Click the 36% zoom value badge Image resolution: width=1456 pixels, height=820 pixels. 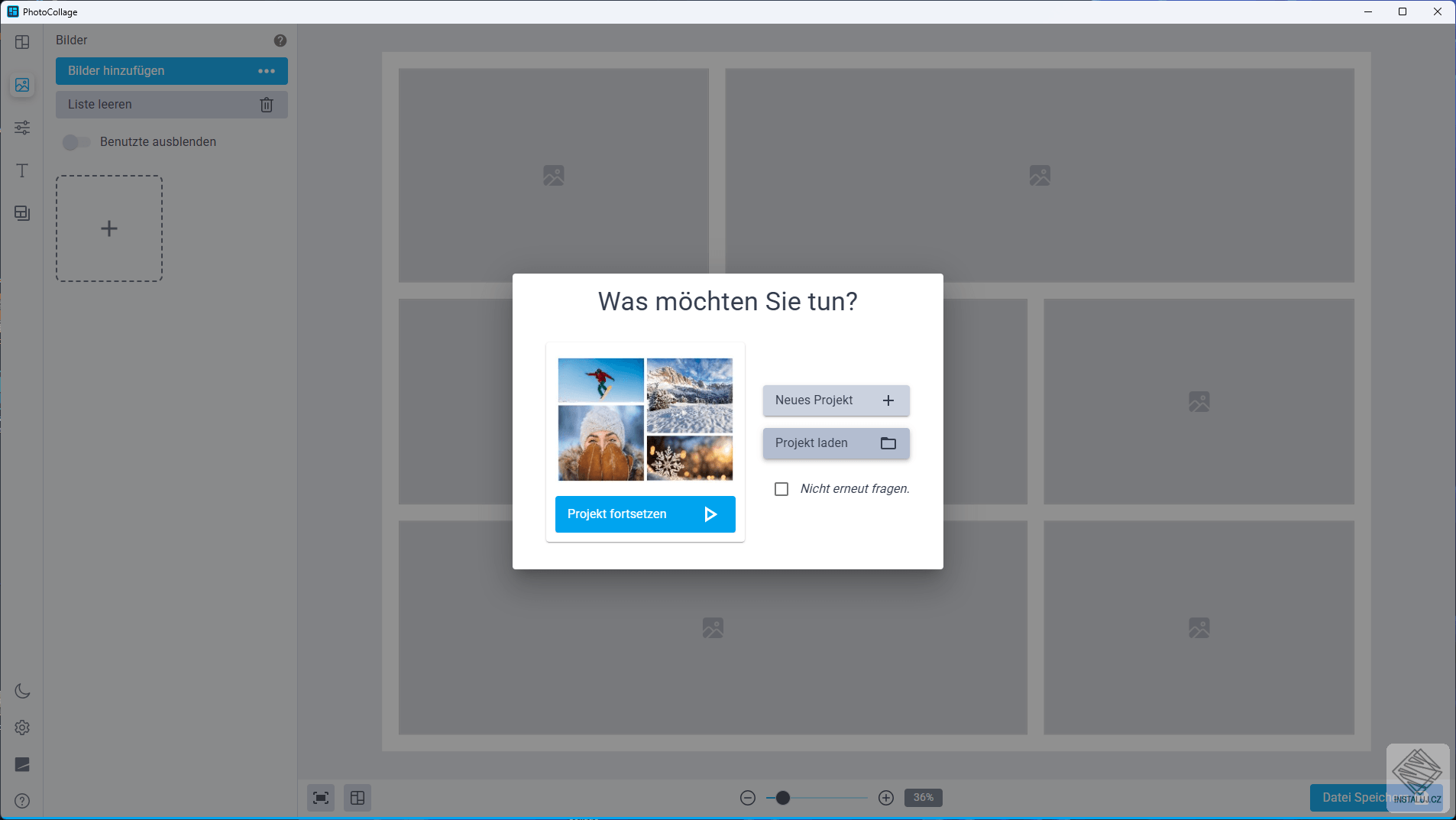pyautogui.click(x=924, y=798)
